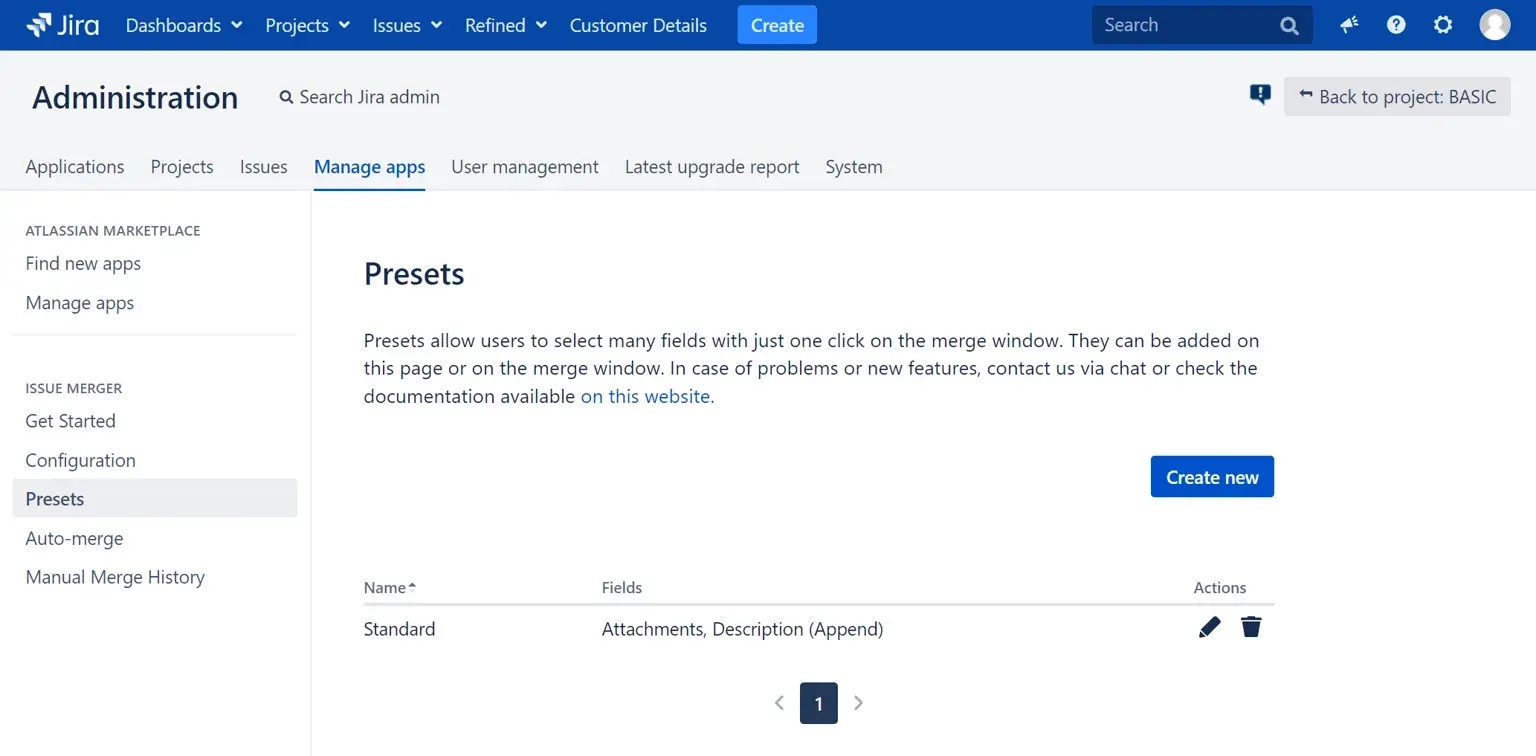Go to next page of presets
Screen dimensions: 1536x756
point(858,703)
